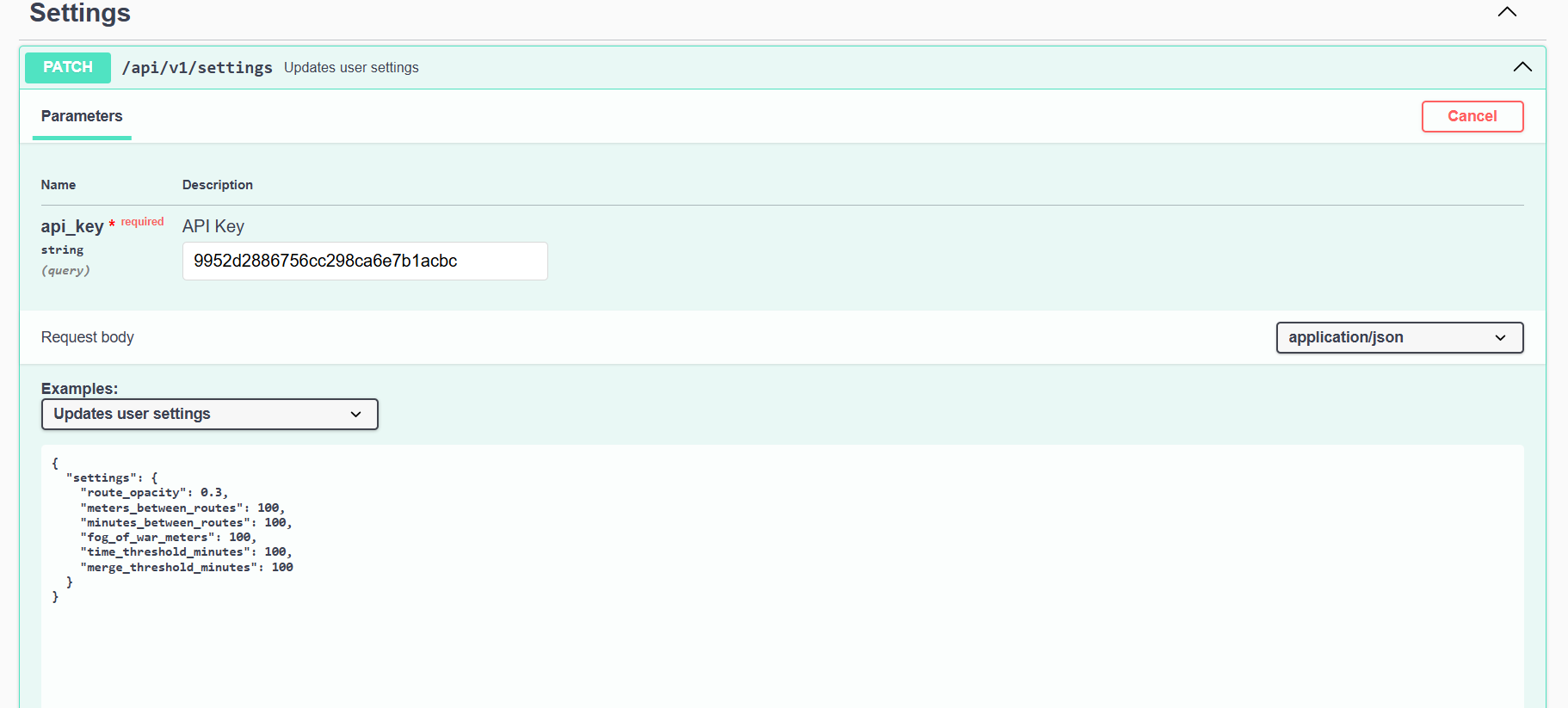Click the '(query)' parameter location text
This screenshot has width=1568, height=708.
[65, 271]
